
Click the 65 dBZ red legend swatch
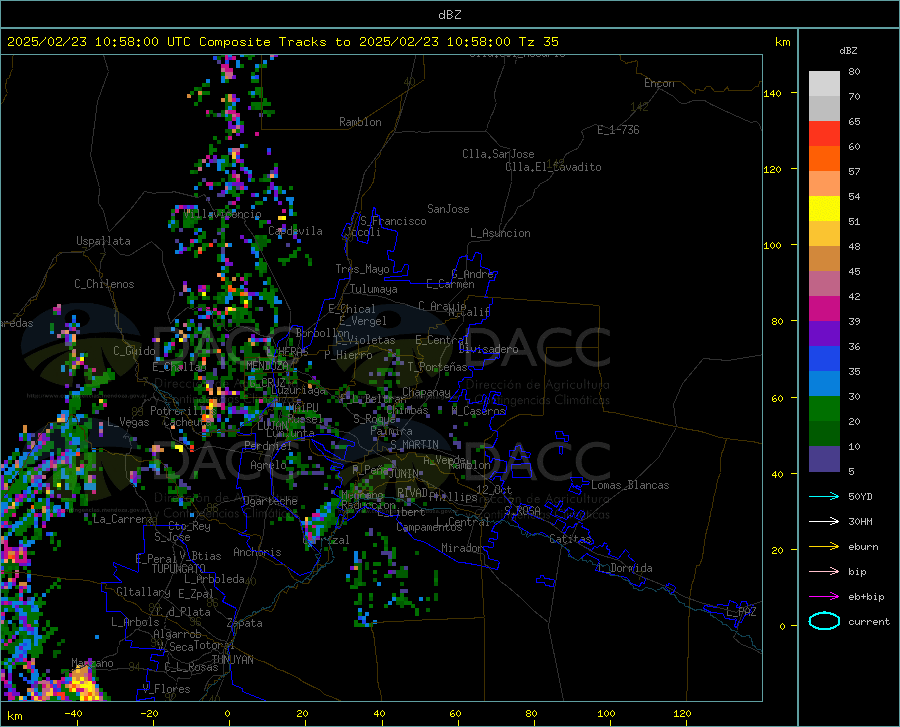click(824, 134)
